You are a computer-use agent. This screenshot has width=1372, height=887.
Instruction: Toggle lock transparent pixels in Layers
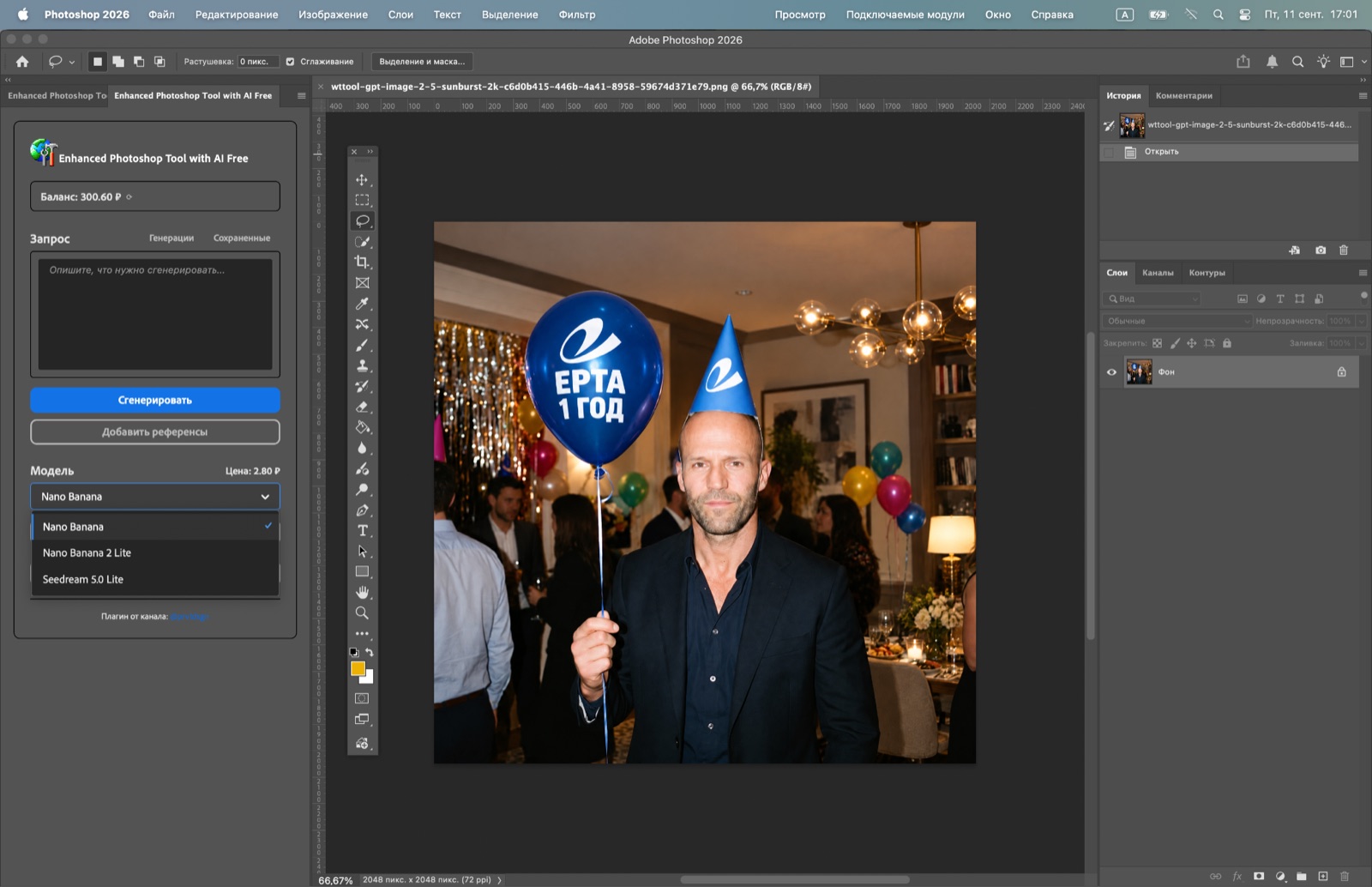(1157, 343)
